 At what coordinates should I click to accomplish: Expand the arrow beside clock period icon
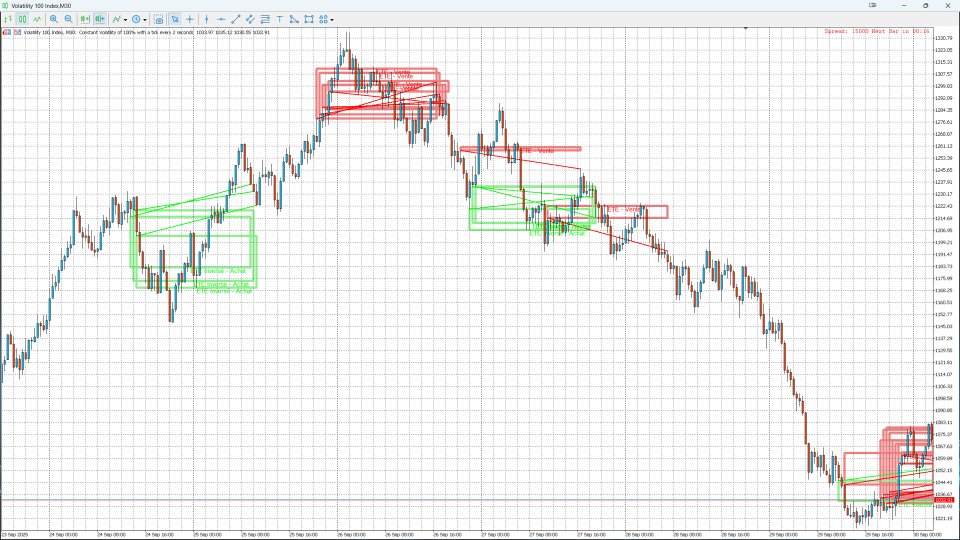pos(145,20)
